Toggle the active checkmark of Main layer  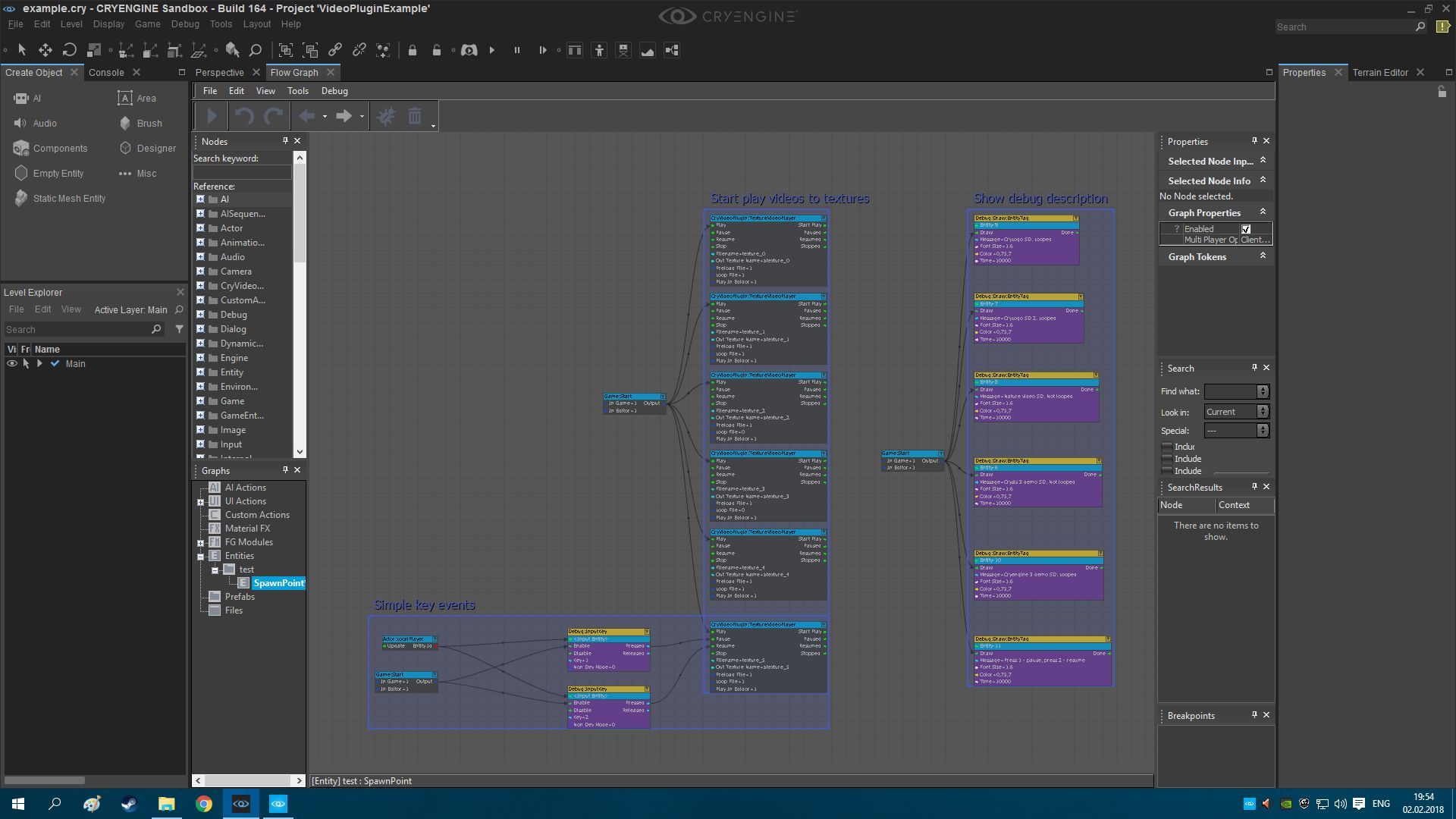[55, 364]
